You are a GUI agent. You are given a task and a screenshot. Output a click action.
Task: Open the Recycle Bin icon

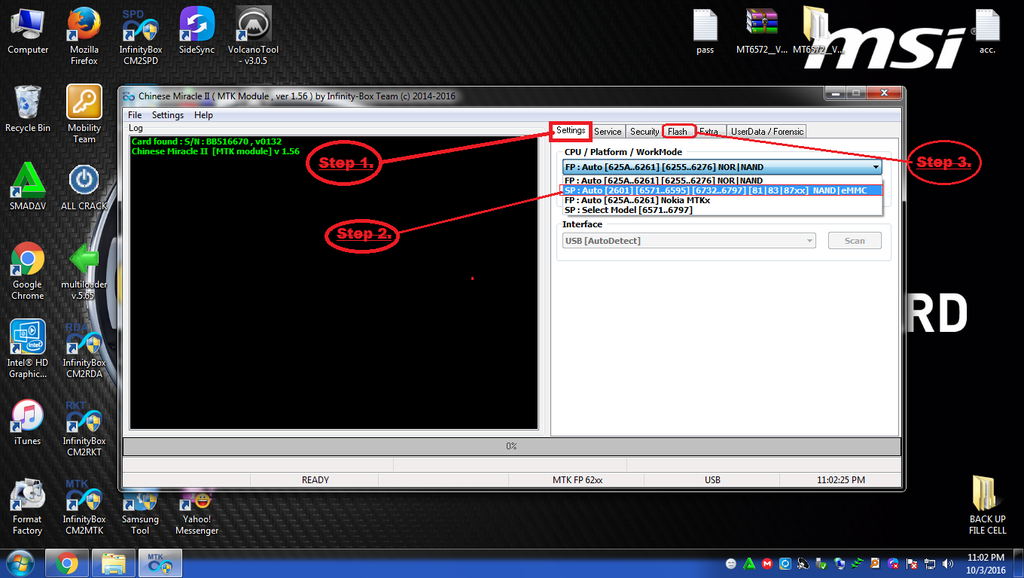pyautogui.click(x=28, y=103)
